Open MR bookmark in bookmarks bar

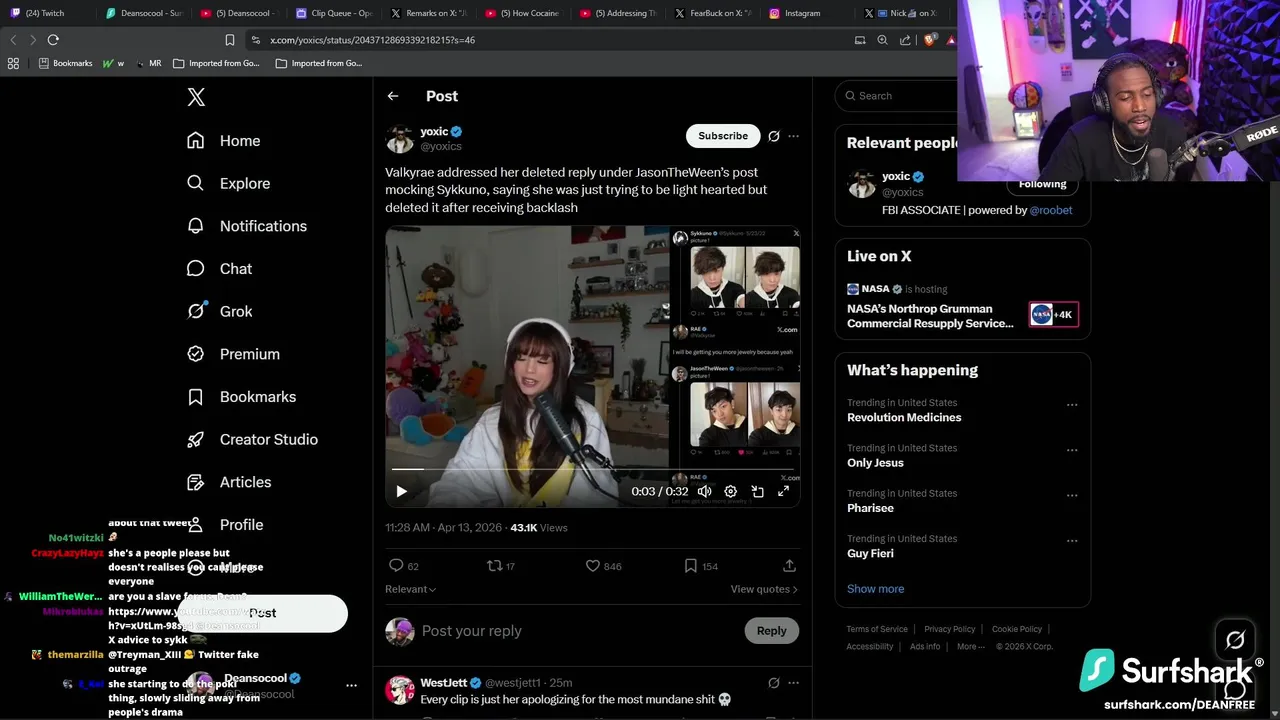(x=147, y=63)
